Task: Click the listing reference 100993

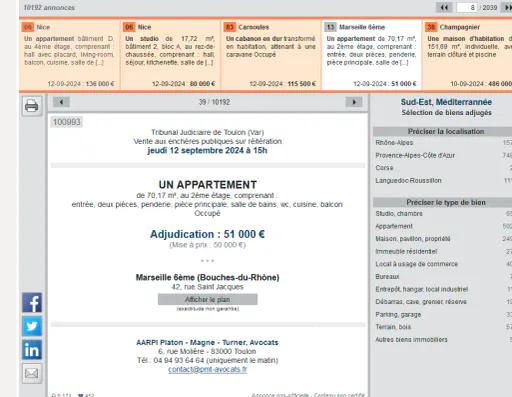Action: (67, 122)
